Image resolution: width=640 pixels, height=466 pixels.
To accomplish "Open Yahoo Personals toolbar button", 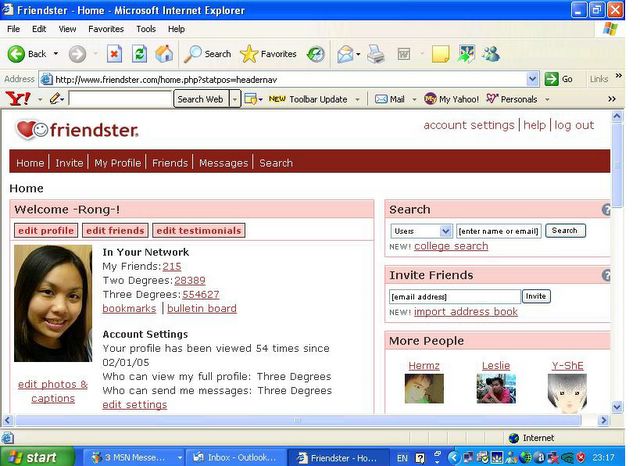I will point(512,99).
